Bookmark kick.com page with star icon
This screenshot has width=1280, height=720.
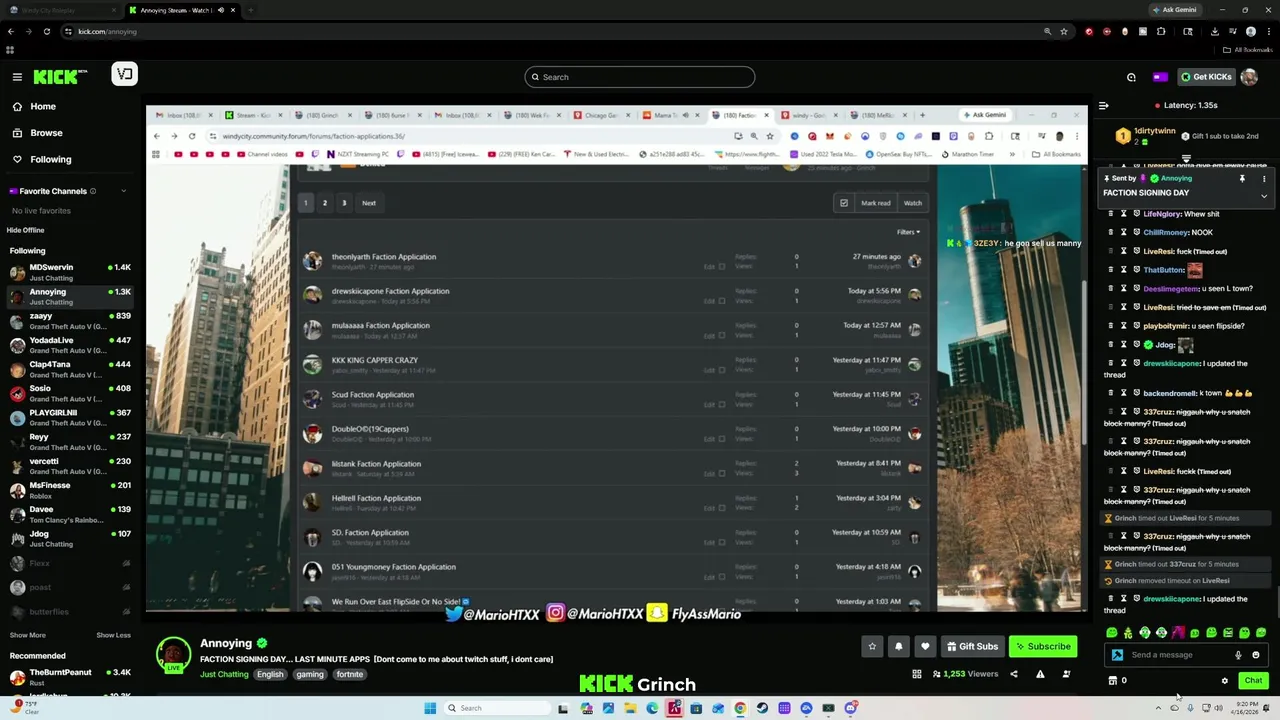[1064, 32]
